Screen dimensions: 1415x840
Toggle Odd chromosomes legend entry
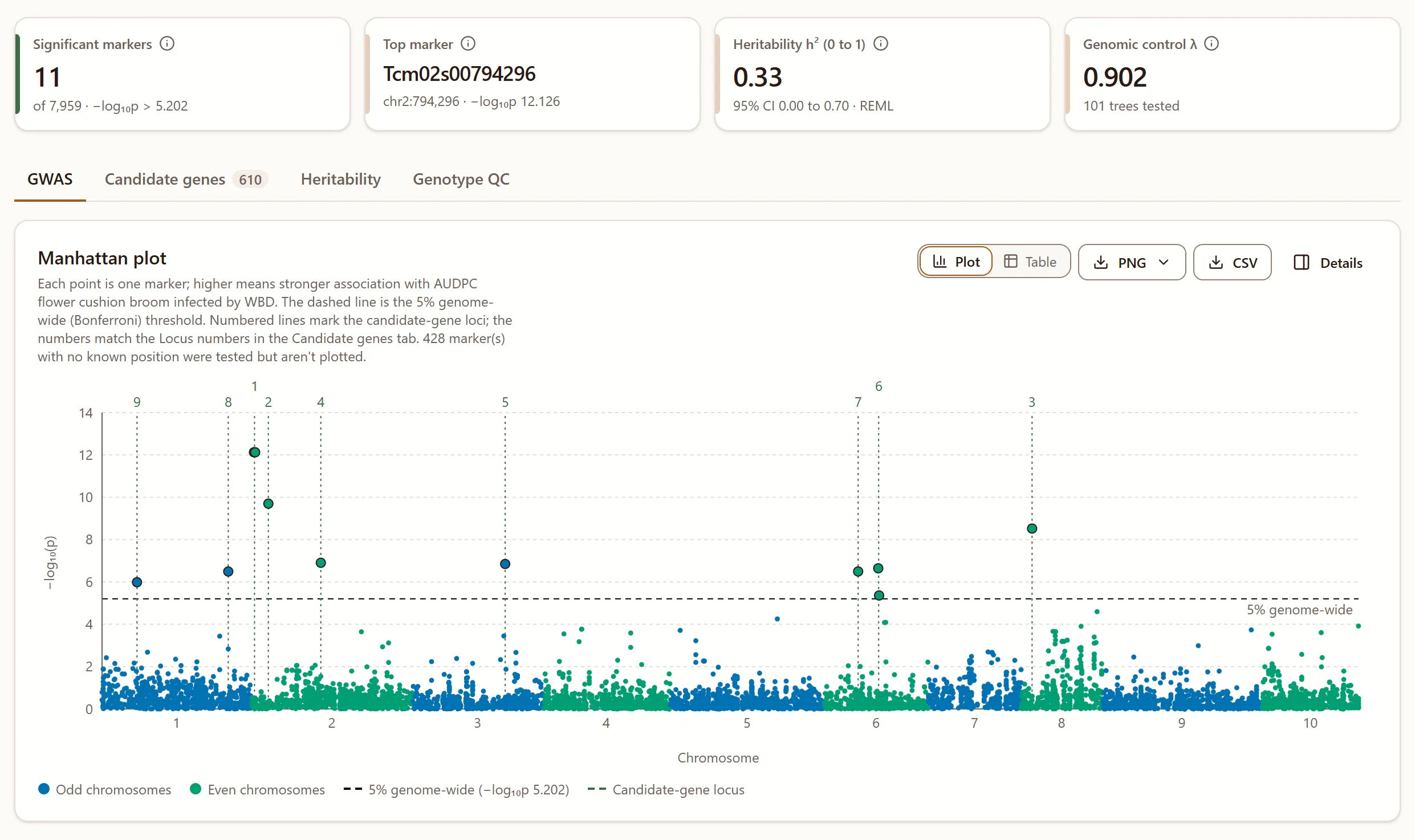pyautogui.click(x=105, y=790)
